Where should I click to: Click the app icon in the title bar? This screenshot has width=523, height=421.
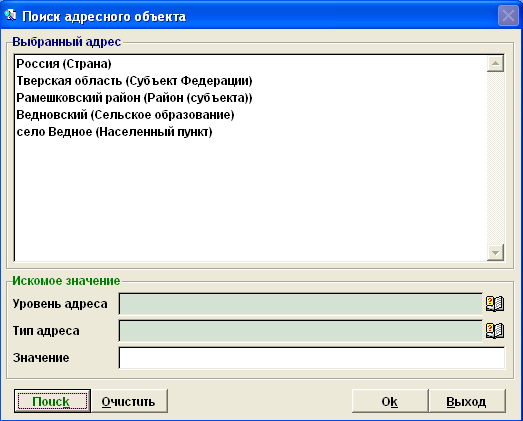click(10, 15)
